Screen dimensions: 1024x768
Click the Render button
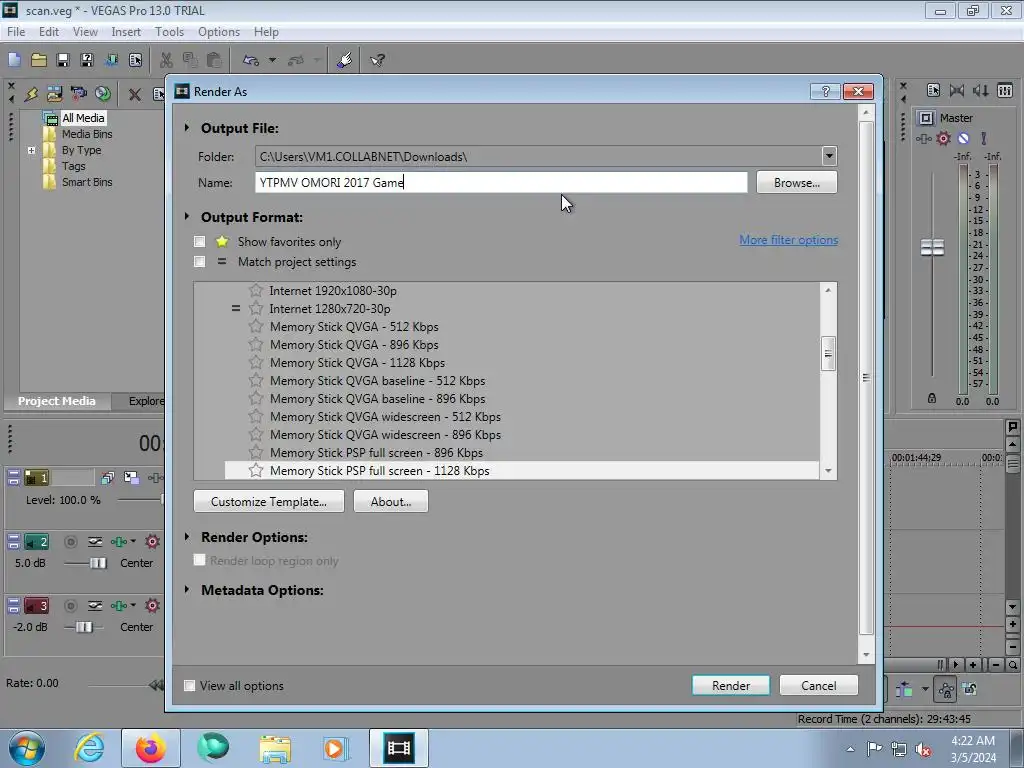point(731,686)
